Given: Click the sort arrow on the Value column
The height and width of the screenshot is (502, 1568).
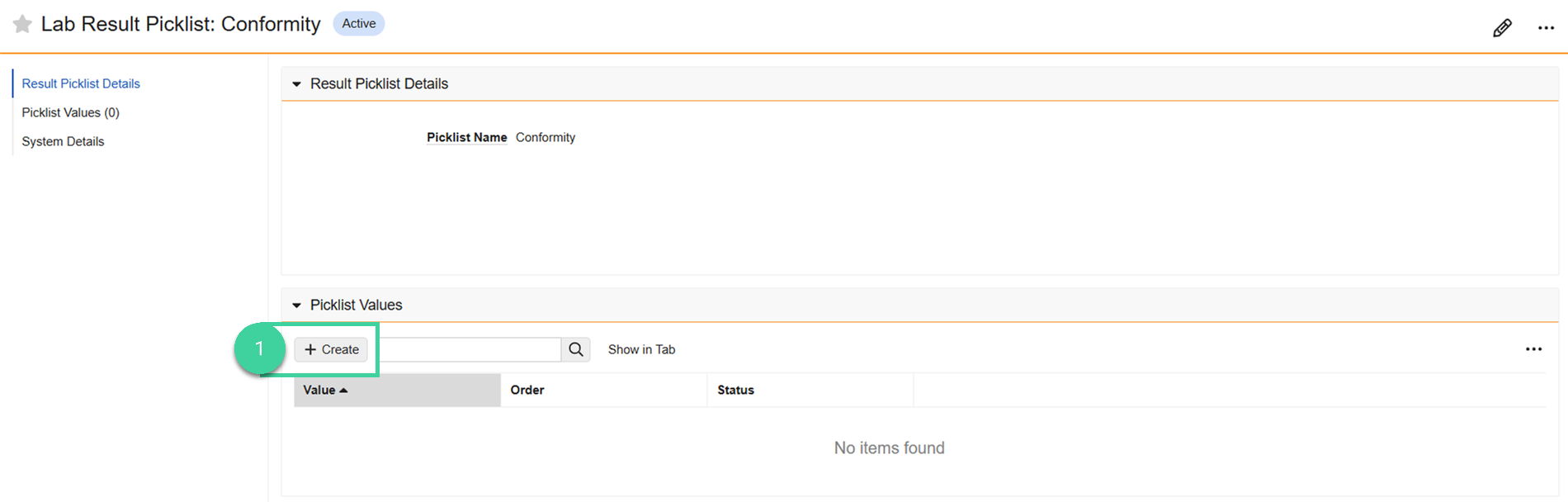Looking at the screenshot, I should coord(346,390).
